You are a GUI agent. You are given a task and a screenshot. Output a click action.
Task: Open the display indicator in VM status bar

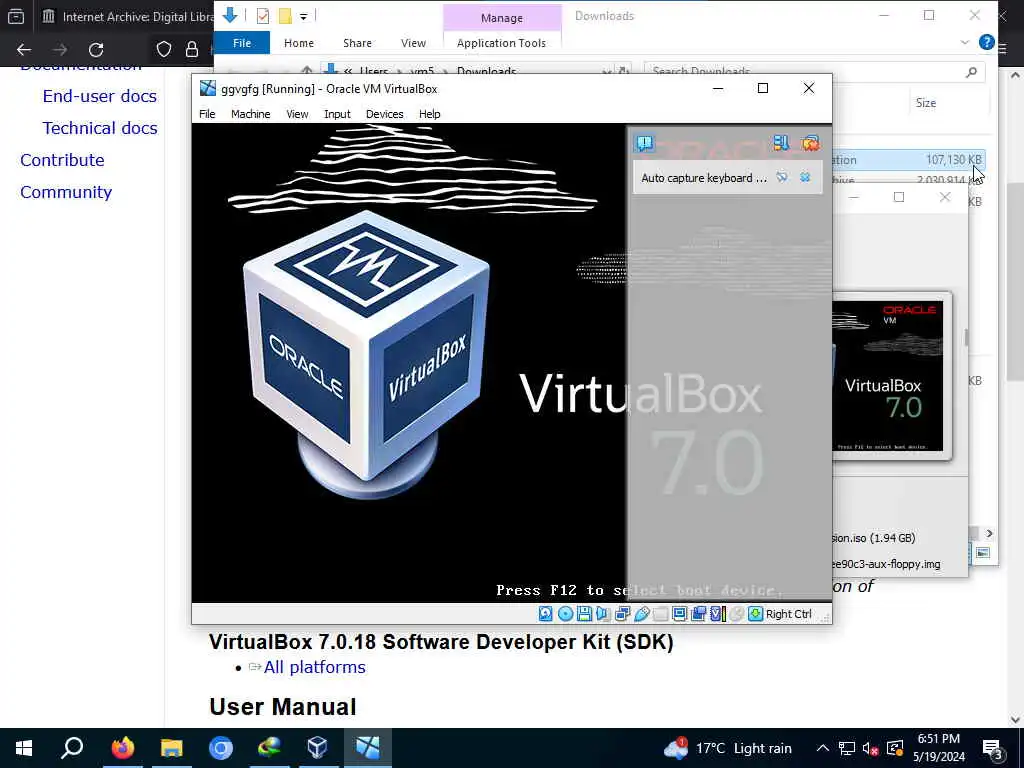[x=679, y=614]
